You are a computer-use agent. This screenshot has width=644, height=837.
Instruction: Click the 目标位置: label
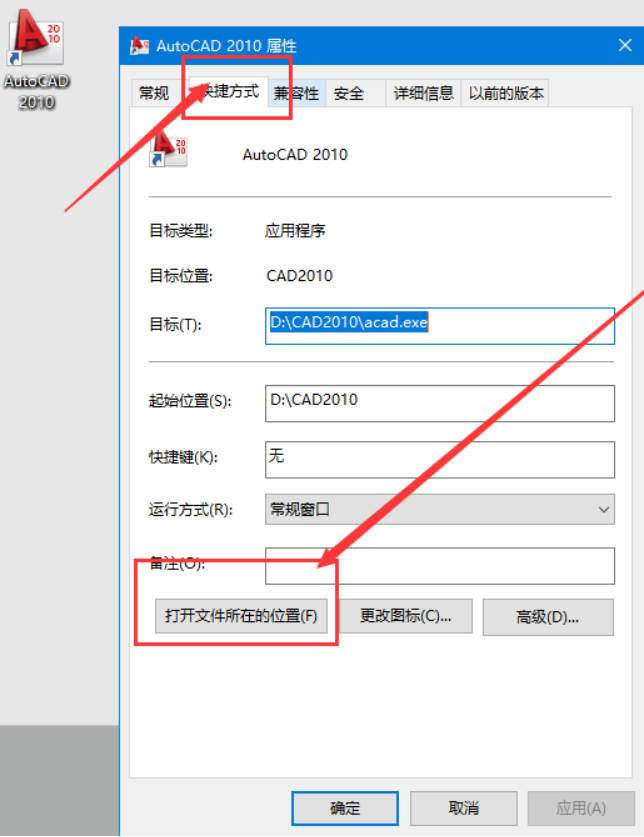180,276
